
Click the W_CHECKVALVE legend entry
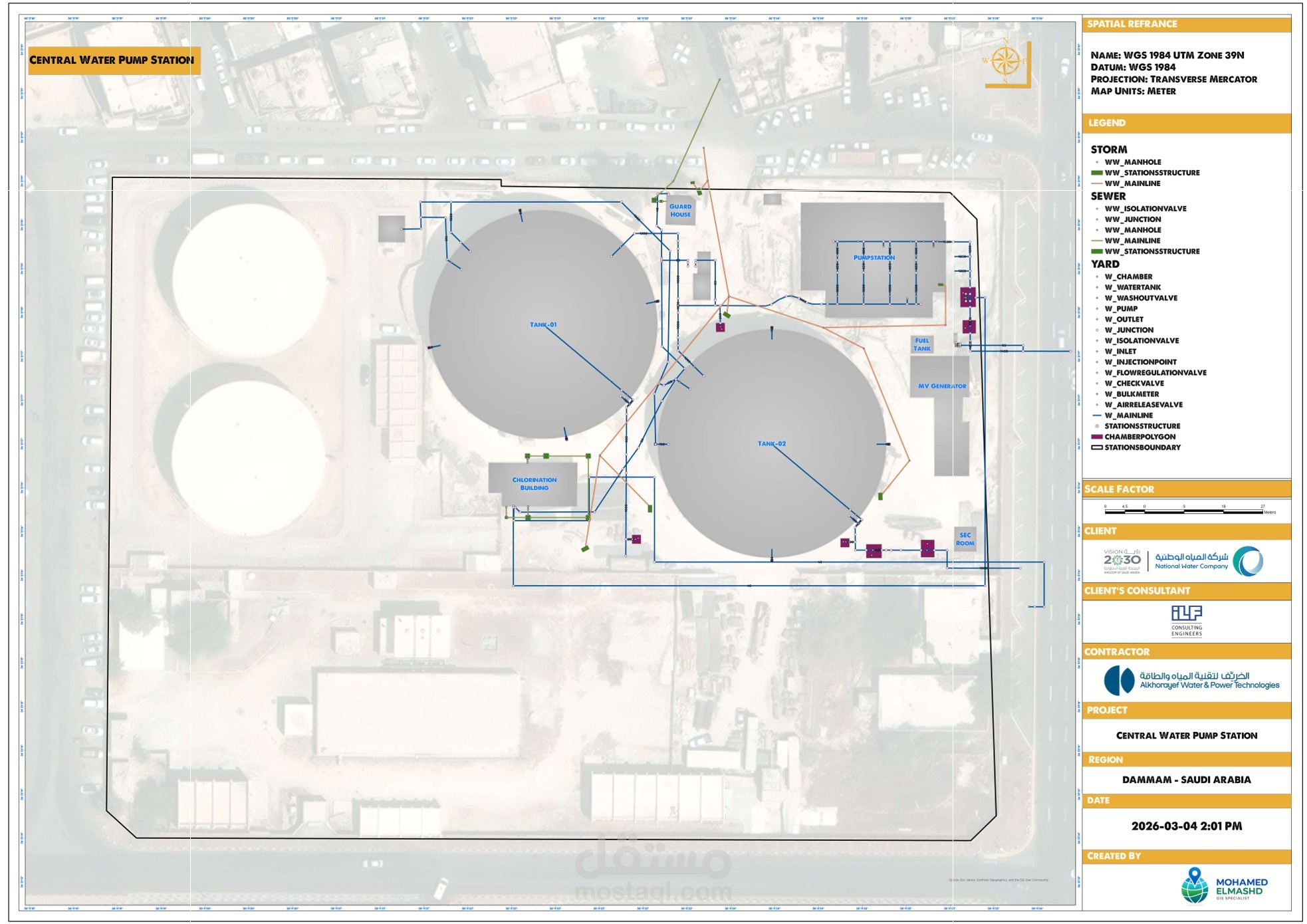[x=1134, y=384]
